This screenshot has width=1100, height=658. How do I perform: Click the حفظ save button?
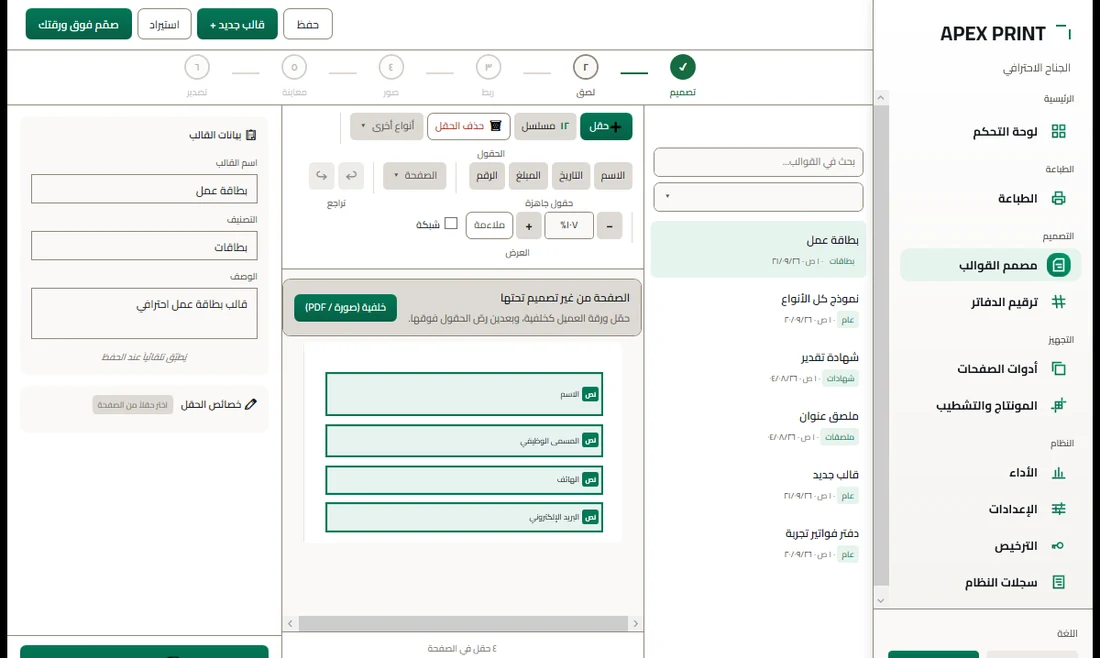point(308,25)
